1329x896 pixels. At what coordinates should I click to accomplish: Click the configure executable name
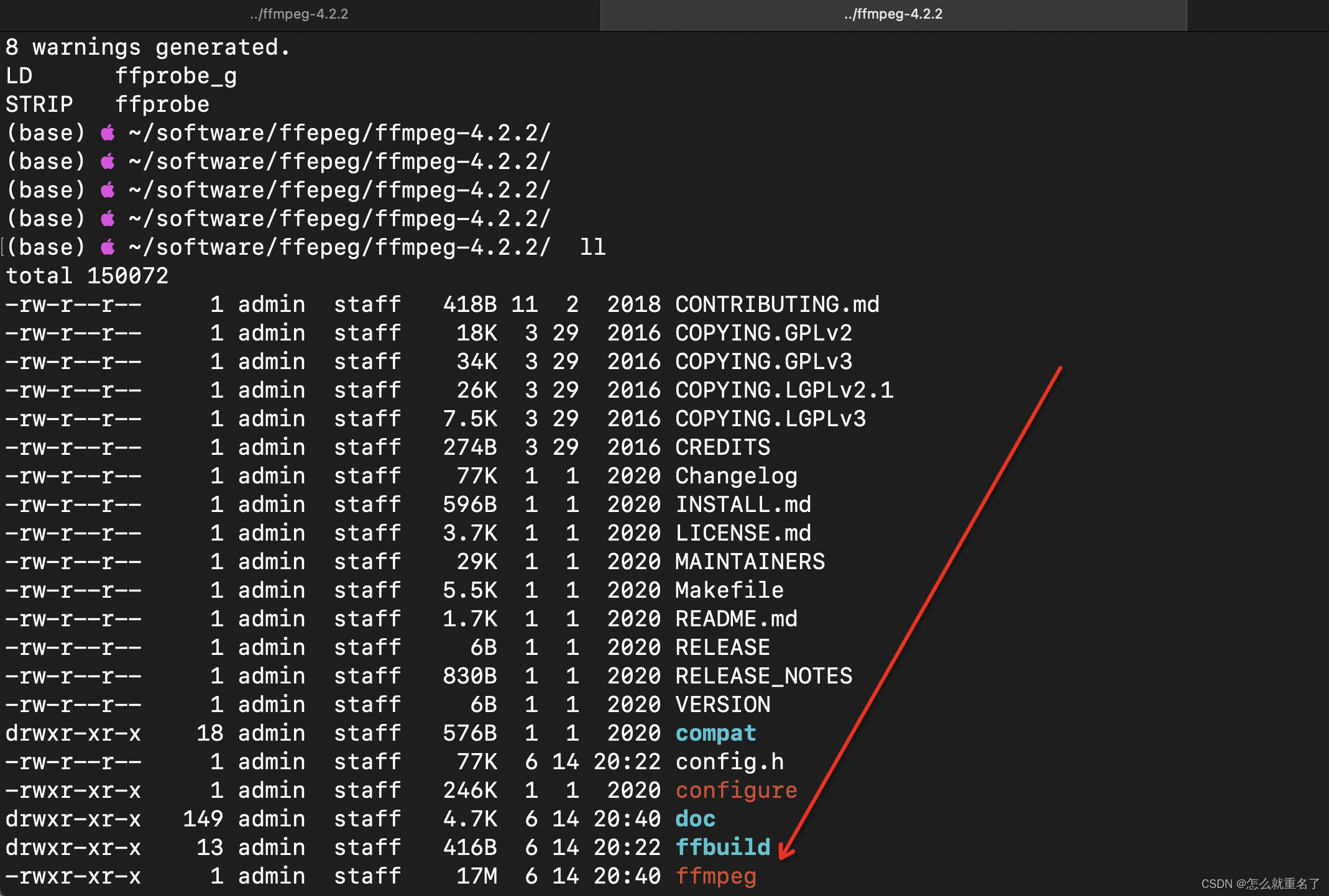point(736,790)
